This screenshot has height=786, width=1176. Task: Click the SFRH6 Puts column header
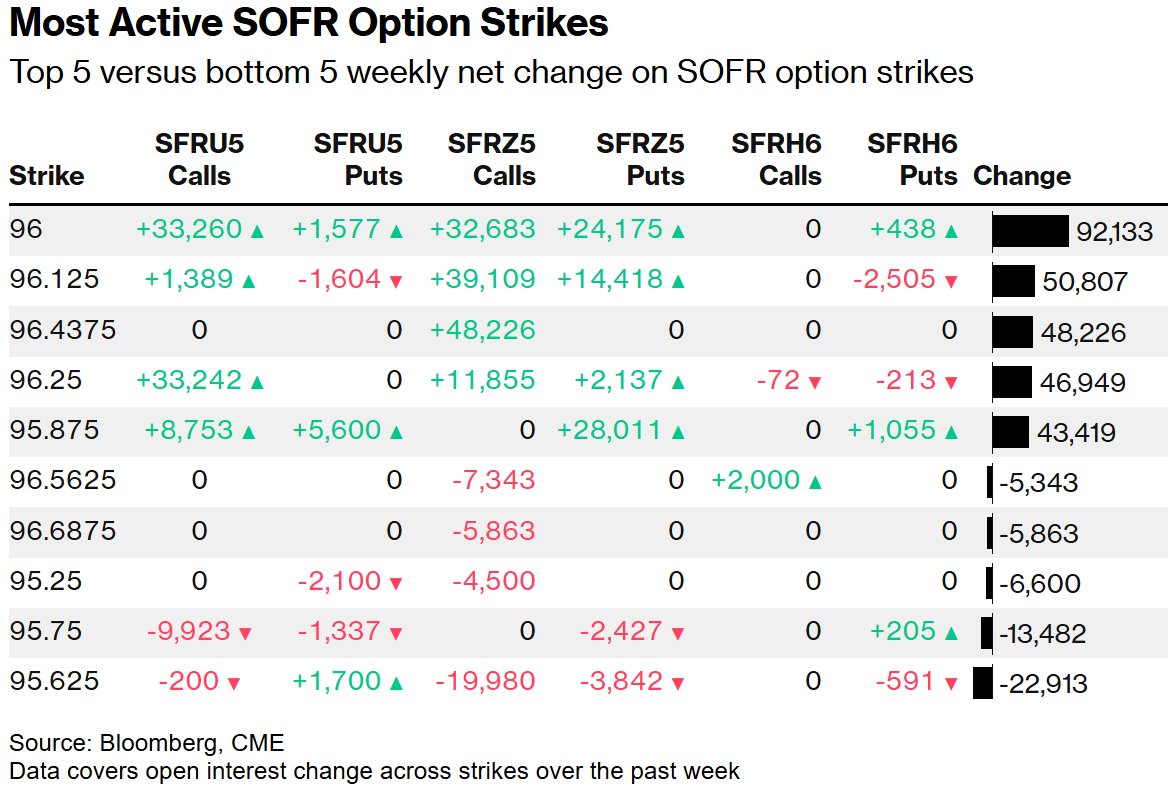tap(912, 160)
